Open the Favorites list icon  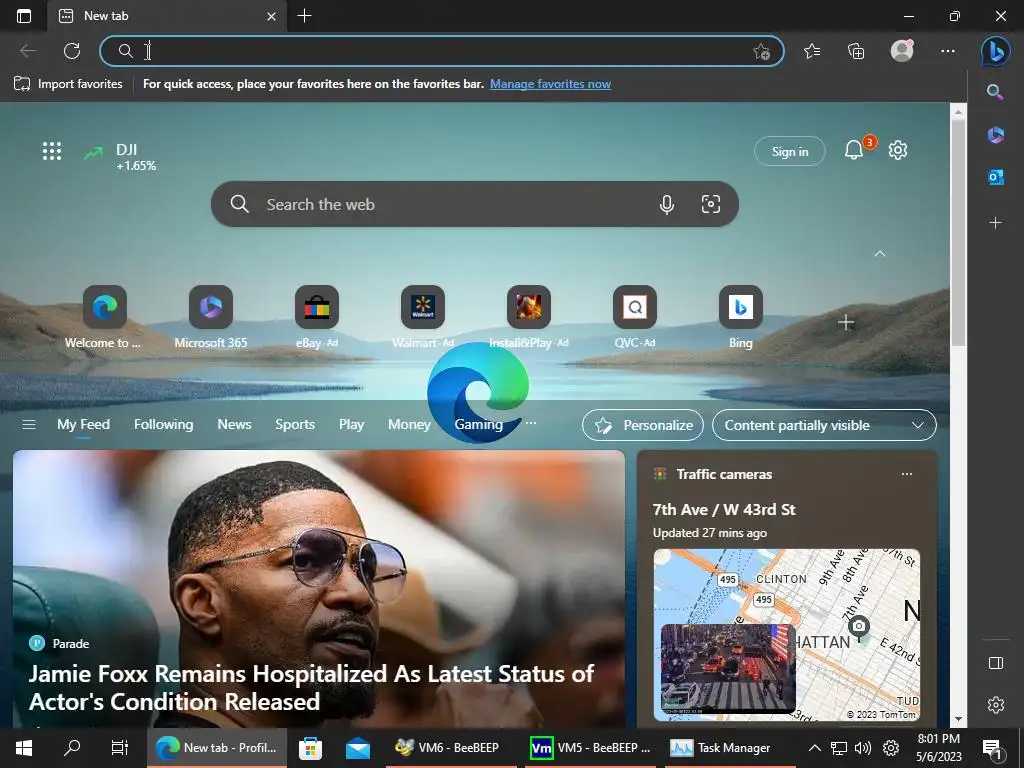click(812, 51)
